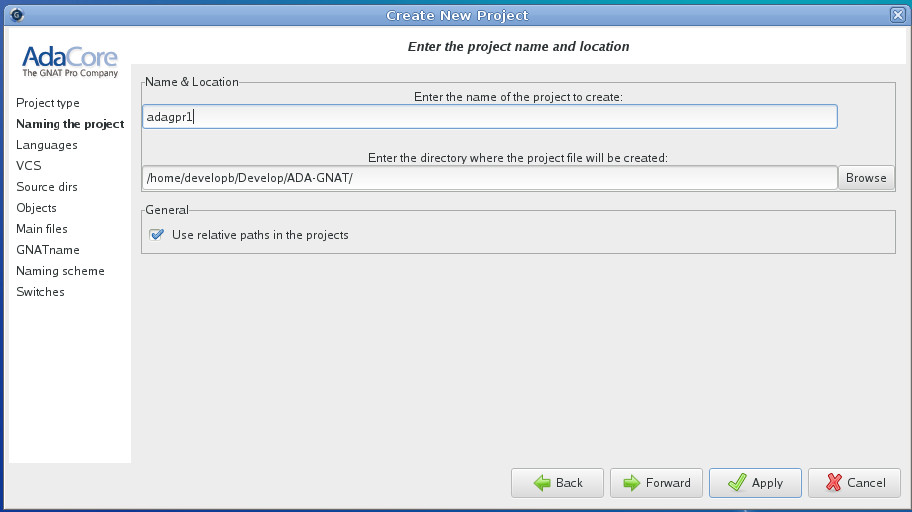Click the project directory path field
Image resolution: width=912 pixels, height=512 pixels.
(x=489, y=178)
